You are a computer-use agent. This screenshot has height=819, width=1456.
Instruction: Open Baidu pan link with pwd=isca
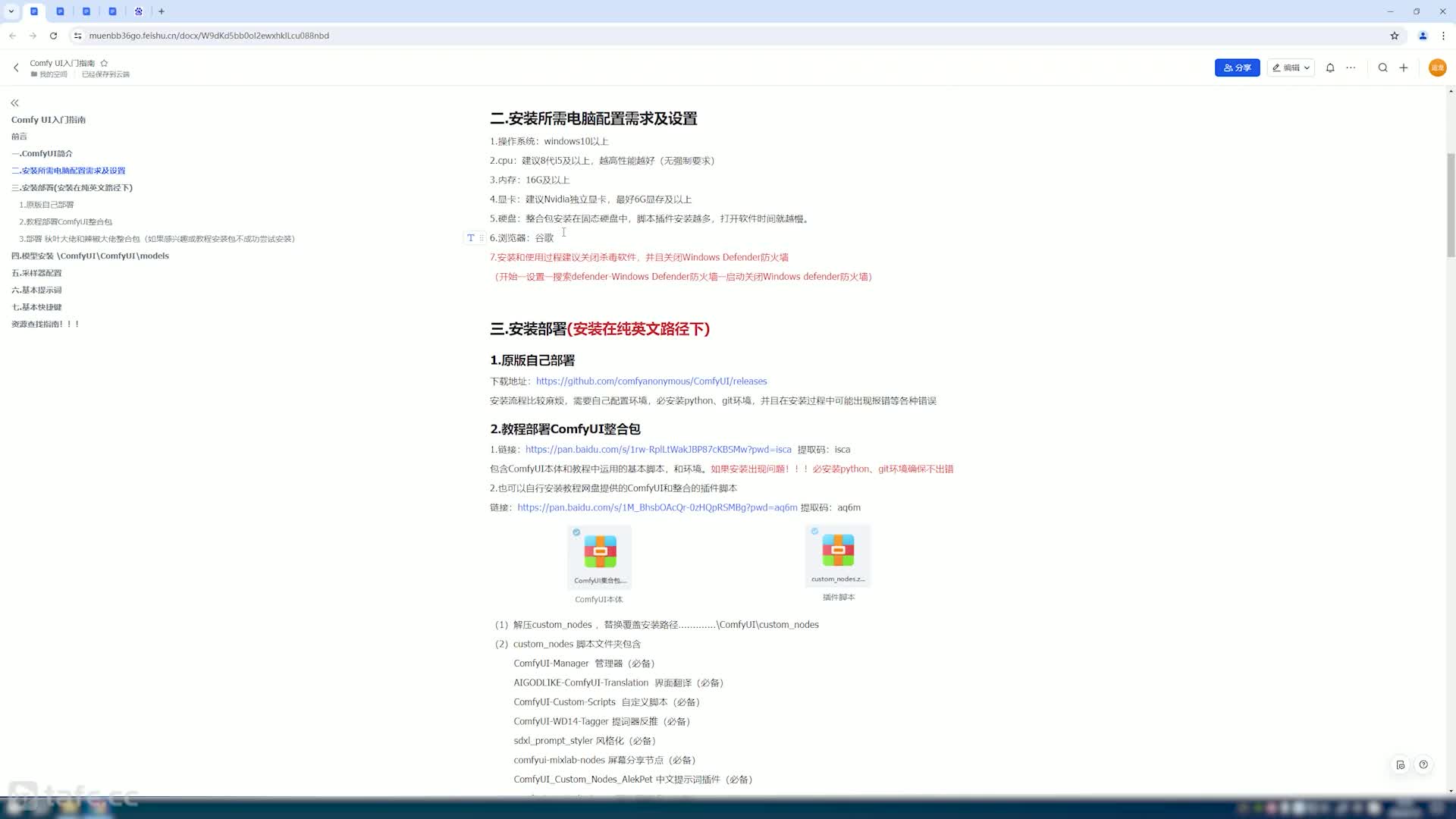658,450
